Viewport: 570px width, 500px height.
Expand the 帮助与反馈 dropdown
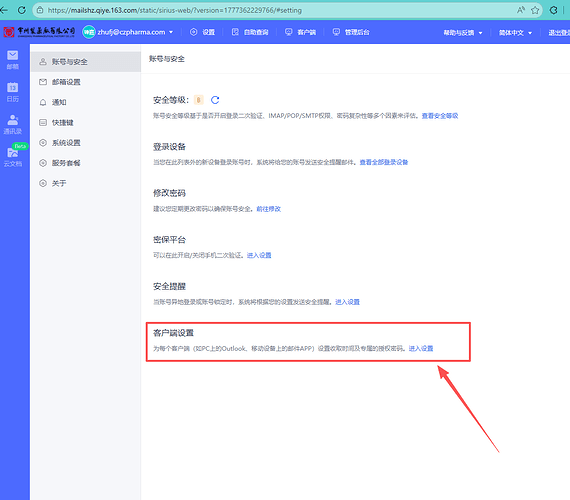pos(463,32)
